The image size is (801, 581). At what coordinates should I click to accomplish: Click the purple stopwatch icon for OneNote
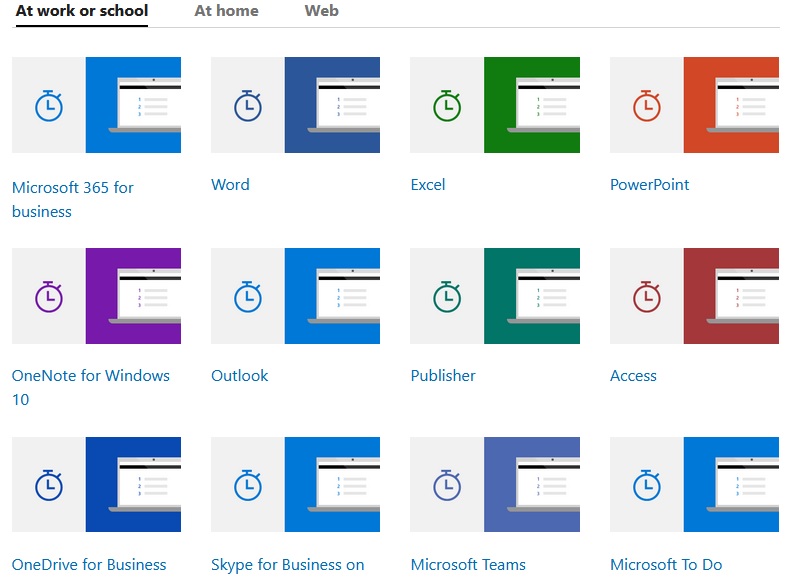click(49, 296)
